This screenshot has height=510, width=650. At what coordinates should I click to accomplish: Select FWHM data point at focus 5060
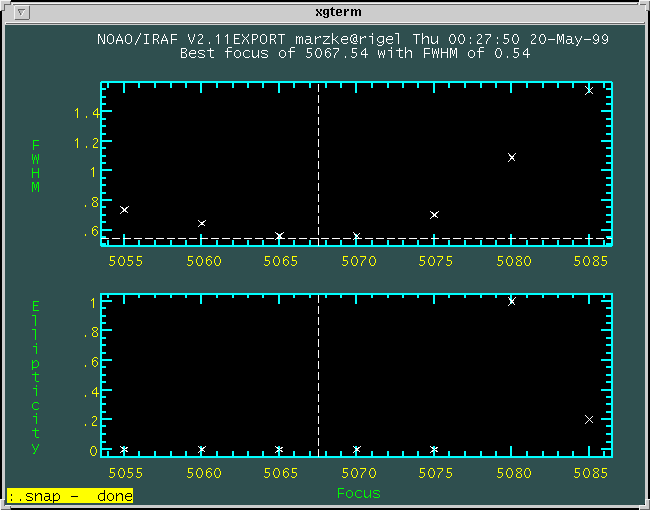pos(202,223)
